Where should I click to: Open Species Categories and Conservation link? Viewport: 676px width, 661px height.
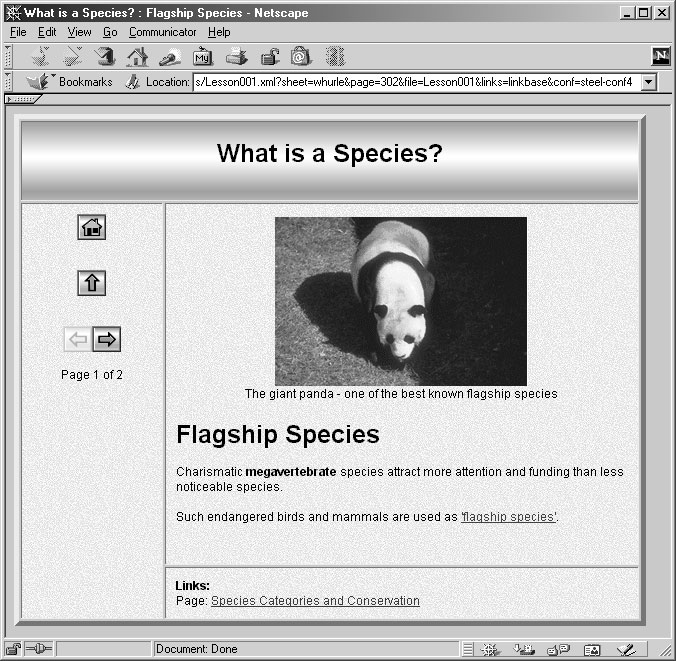[x=315, y=601]
